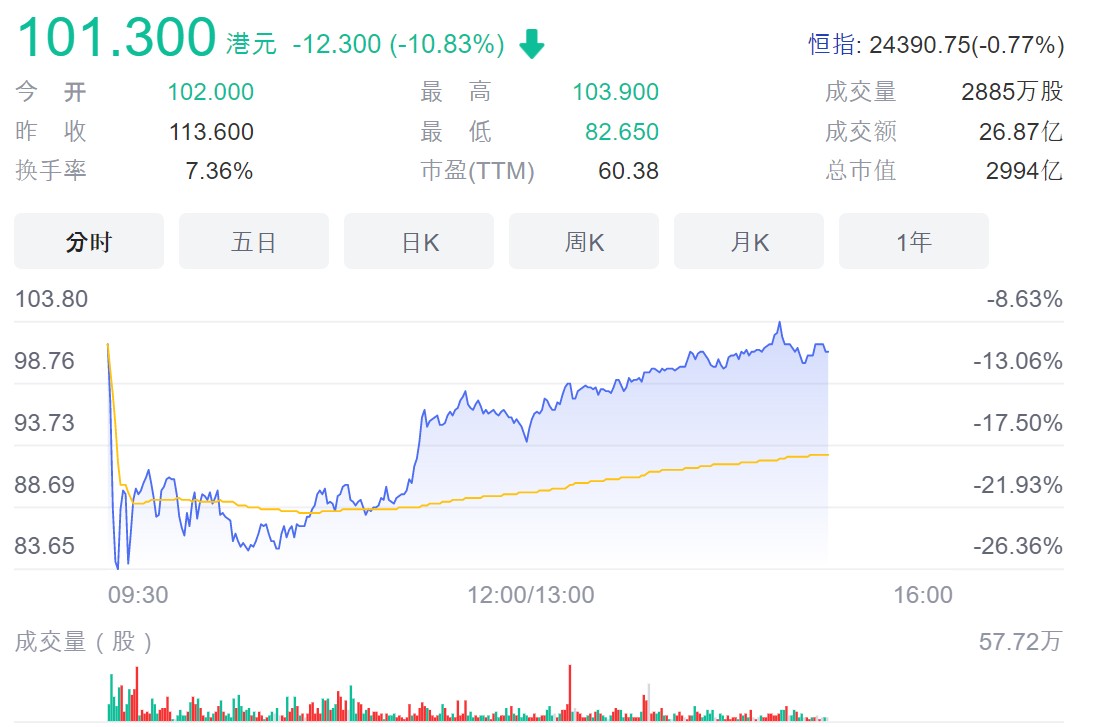Click the 最低 value 82.650
The image size is (1095, 727).
[x=622, y=132]
